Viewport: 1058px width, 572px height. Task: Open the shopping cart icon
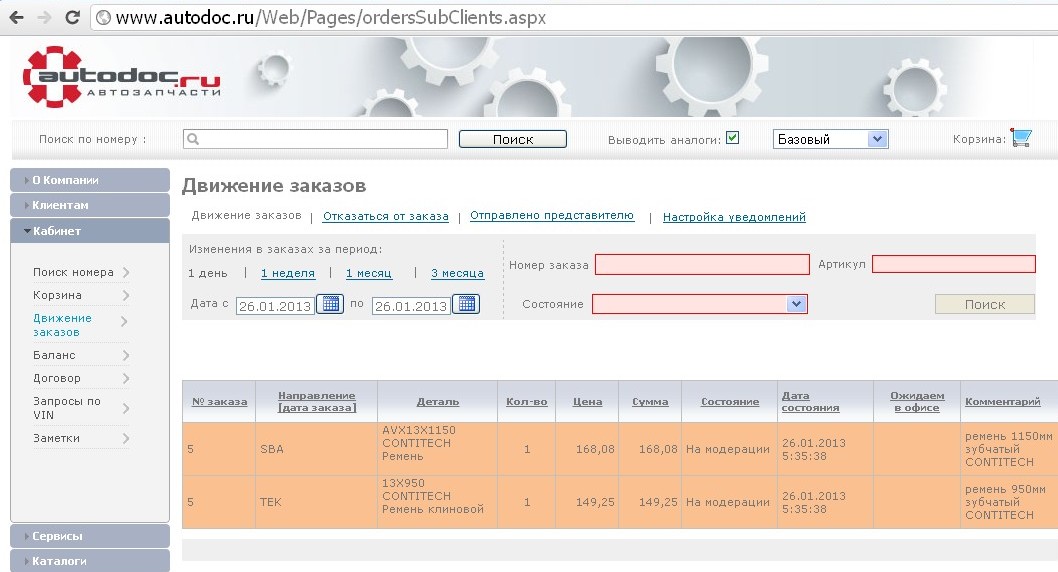1021,137
